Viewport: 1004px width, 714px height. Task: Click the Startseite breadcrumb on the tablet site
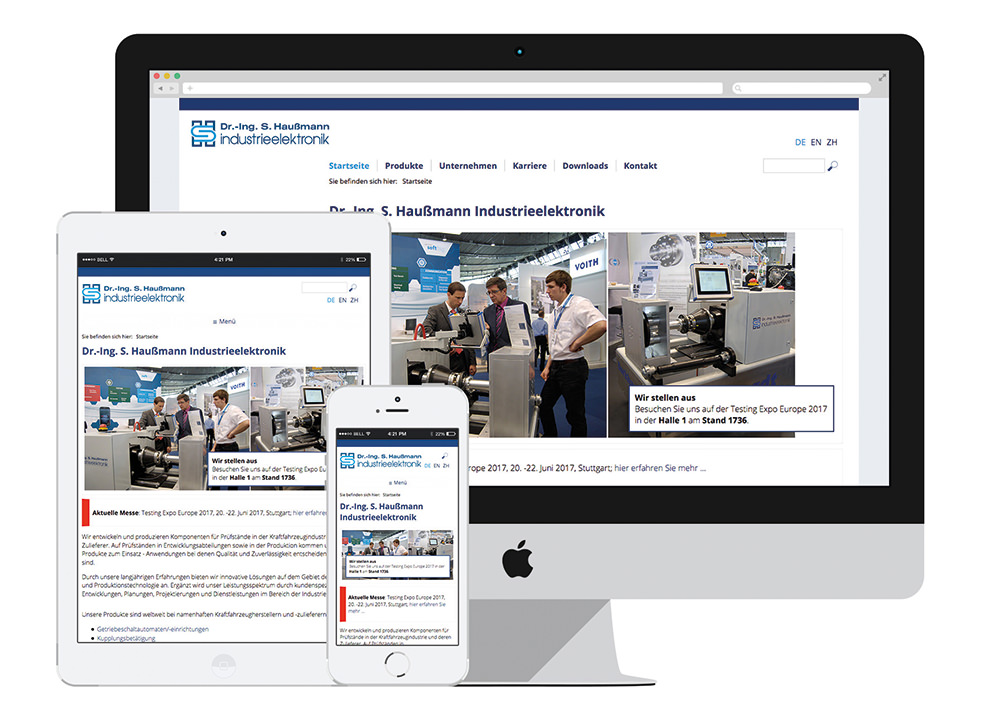147,336
